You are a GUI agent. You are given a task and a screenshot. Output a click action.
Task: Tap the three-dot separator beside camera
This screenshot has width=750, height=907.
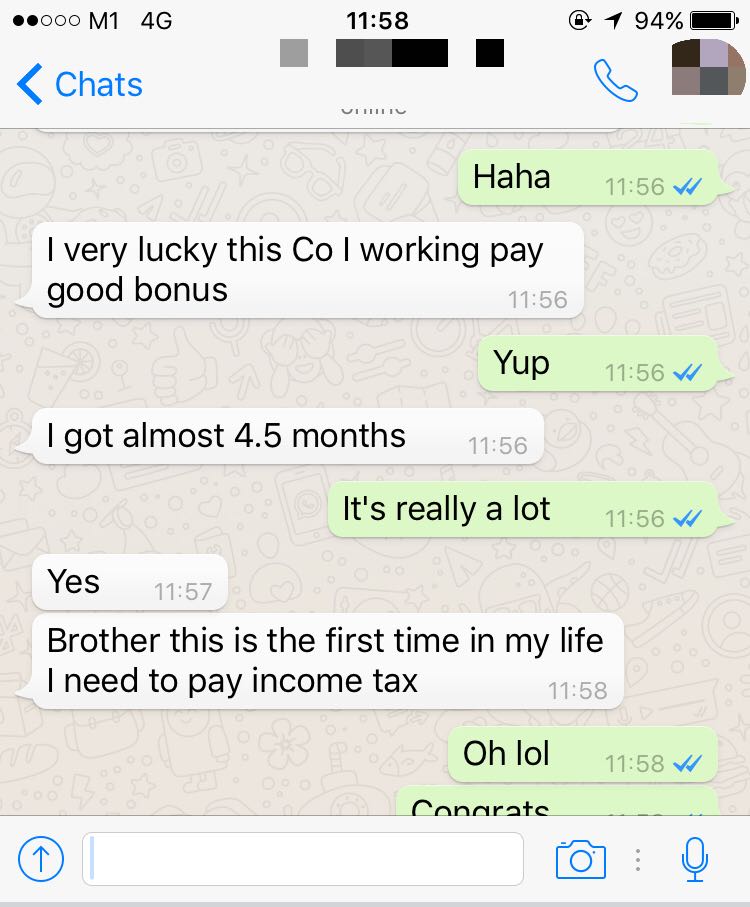click(x=638, y=860)
